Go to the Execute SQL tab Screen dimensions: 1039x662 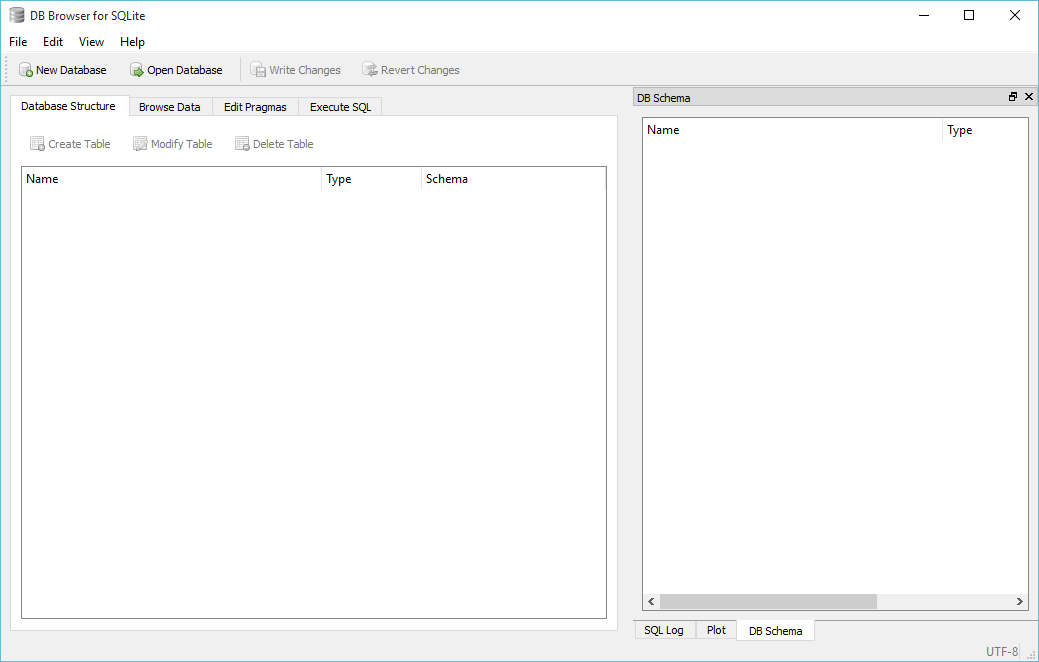340,107
